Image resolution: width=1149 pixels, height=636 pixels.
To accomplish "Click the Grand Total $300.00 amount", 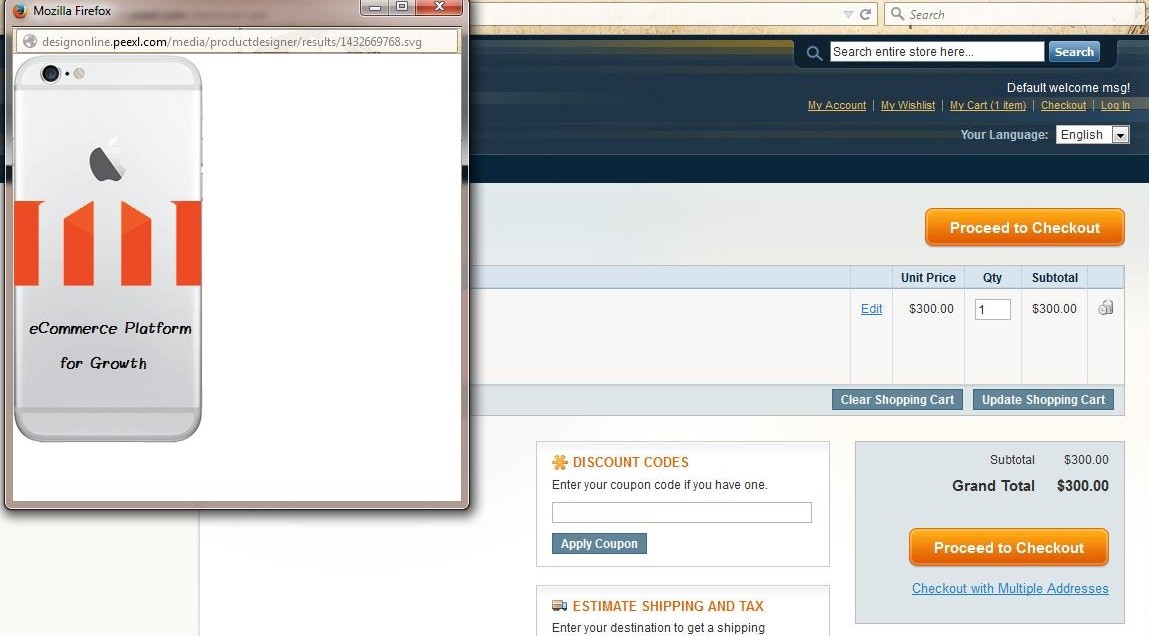I will click(1082, 486).
